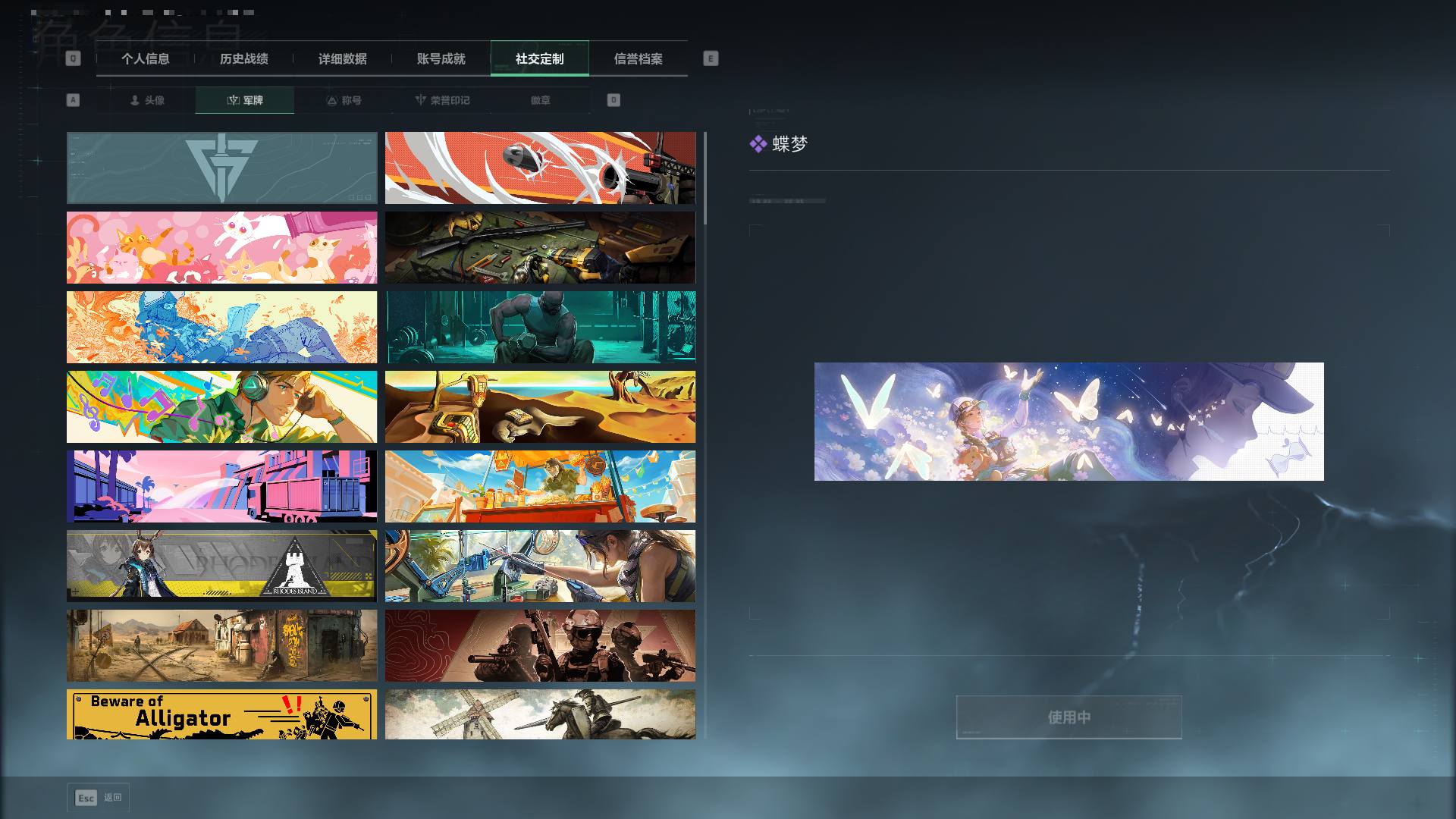The image size is (1456, 819).
Task: Click the Q key shortcut icon
Action: 73,58
